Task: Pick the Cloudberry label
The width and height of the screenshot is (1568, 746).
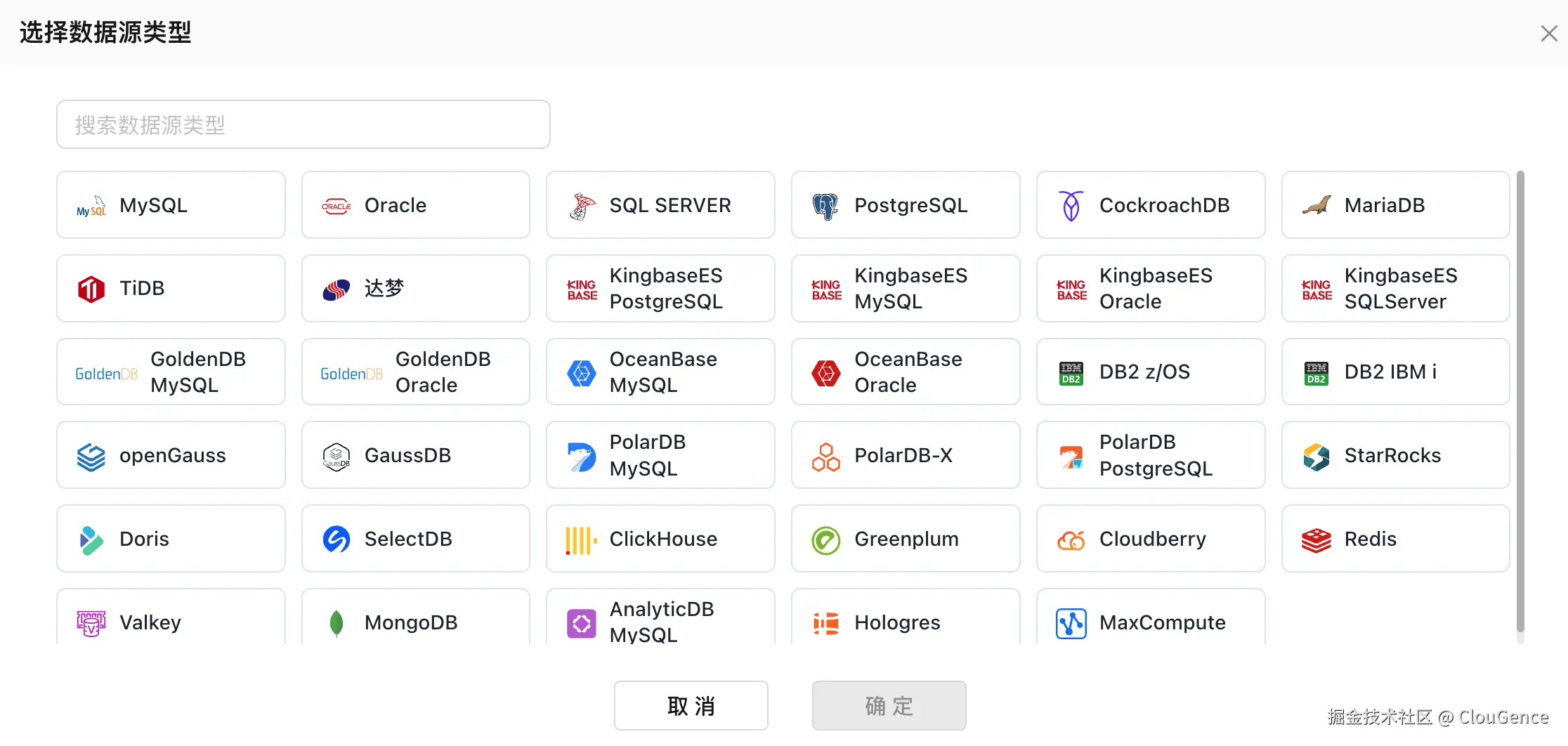Action: (x=1152, y=539)
